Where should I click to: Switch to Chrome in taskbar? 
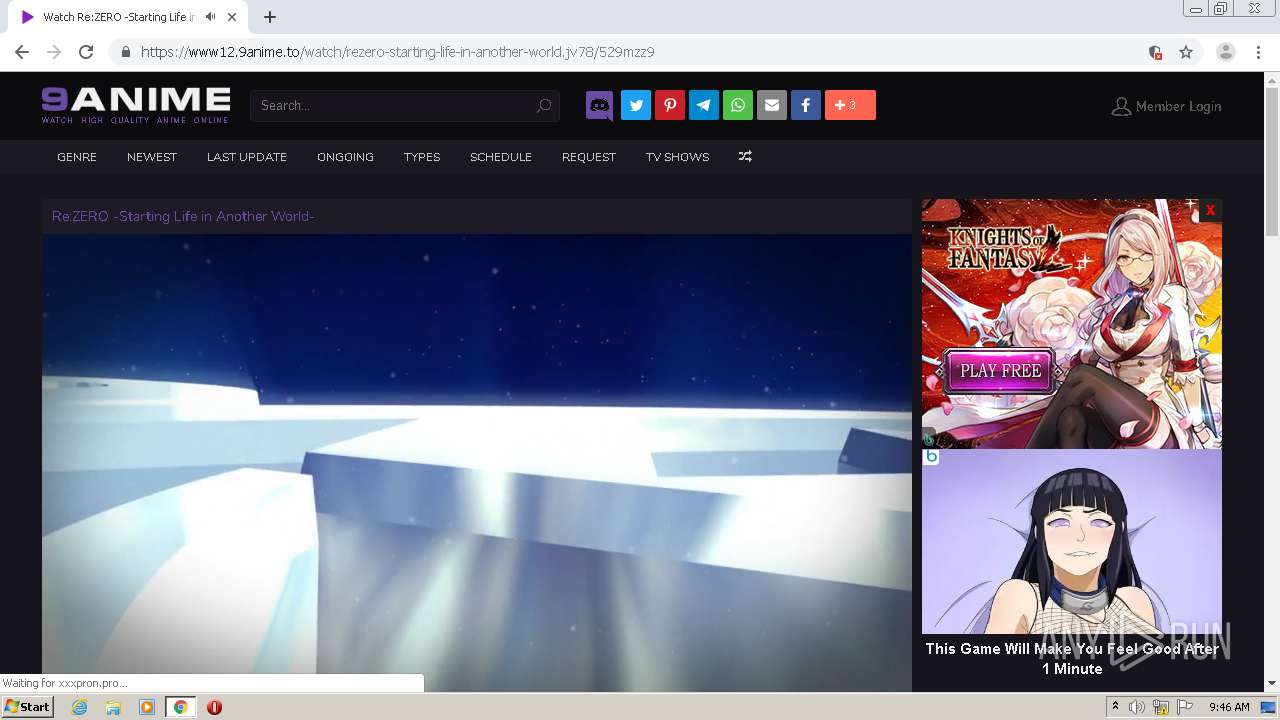181,707
